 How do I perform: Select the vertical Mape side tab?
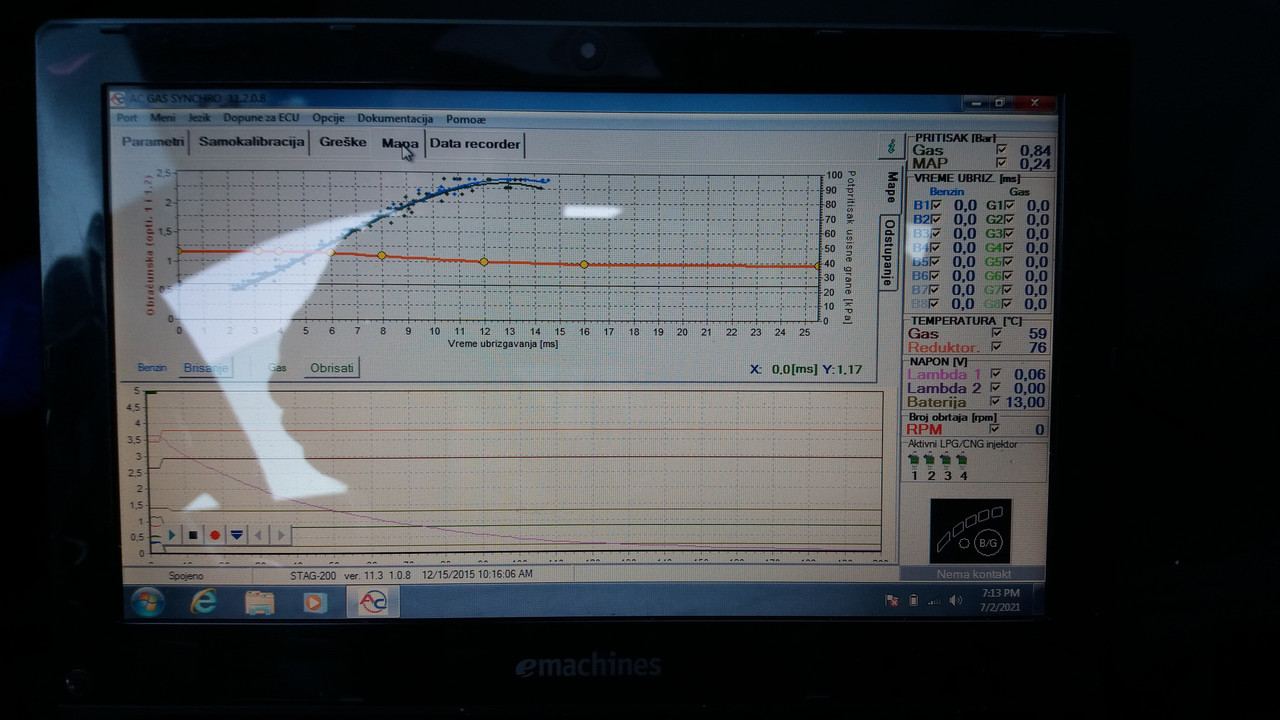(890, 187)
